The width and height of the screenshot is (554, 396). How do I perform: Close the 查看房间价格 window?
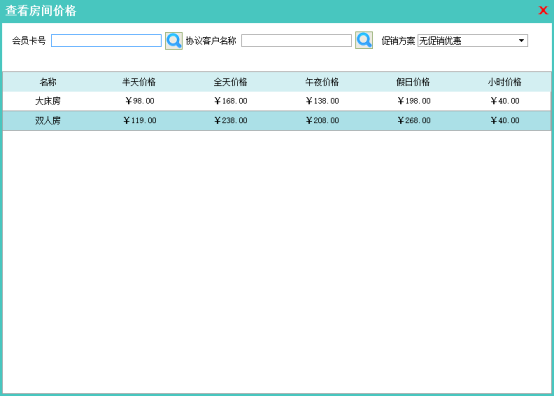(543, 10)
